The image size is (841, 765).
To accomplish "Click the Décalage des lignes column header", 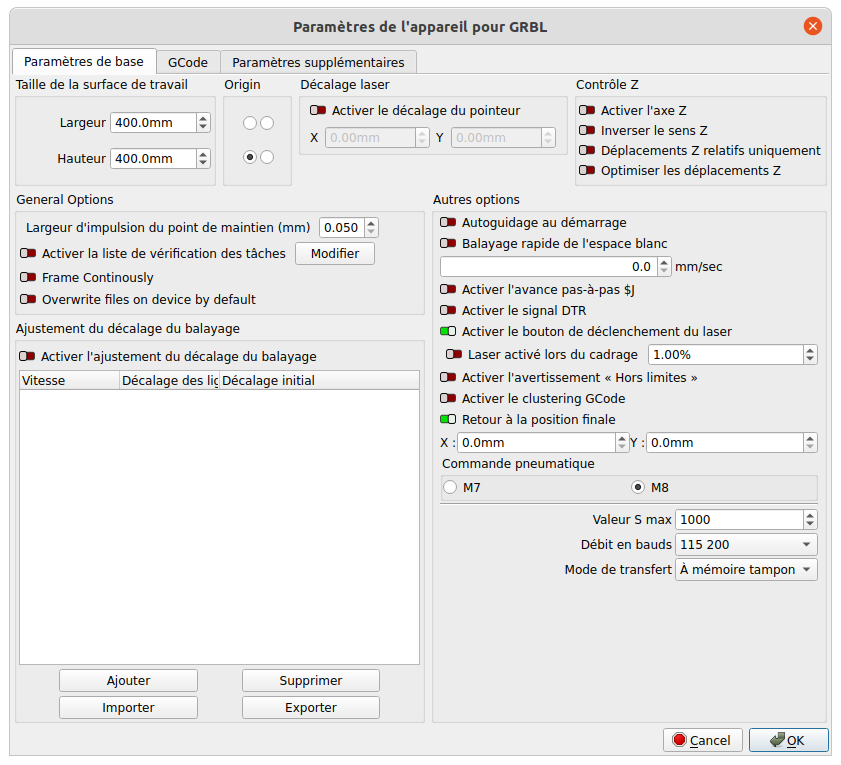I will click(169, 380).
